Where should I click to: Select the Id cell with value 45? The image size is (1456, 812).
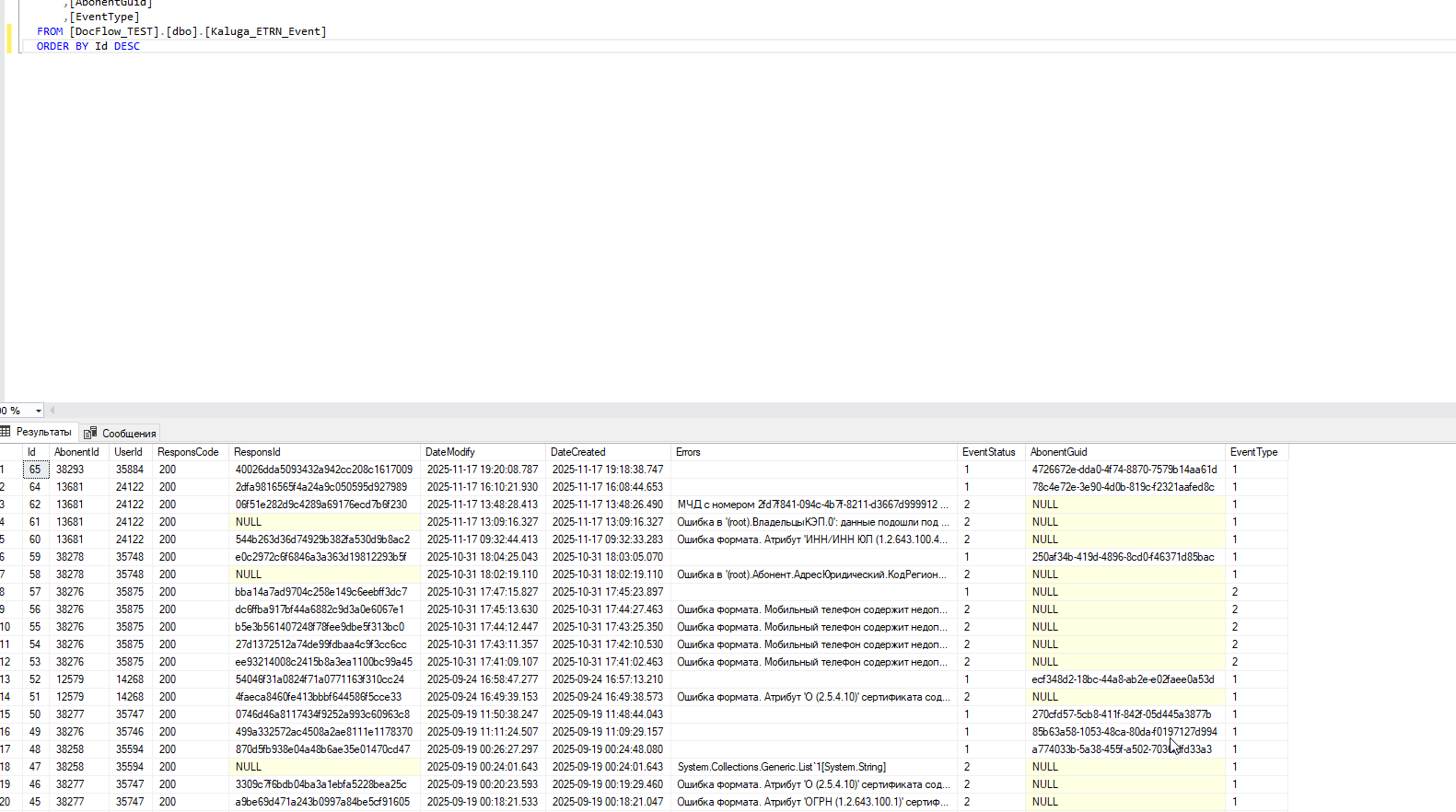(x=35, y=802)
